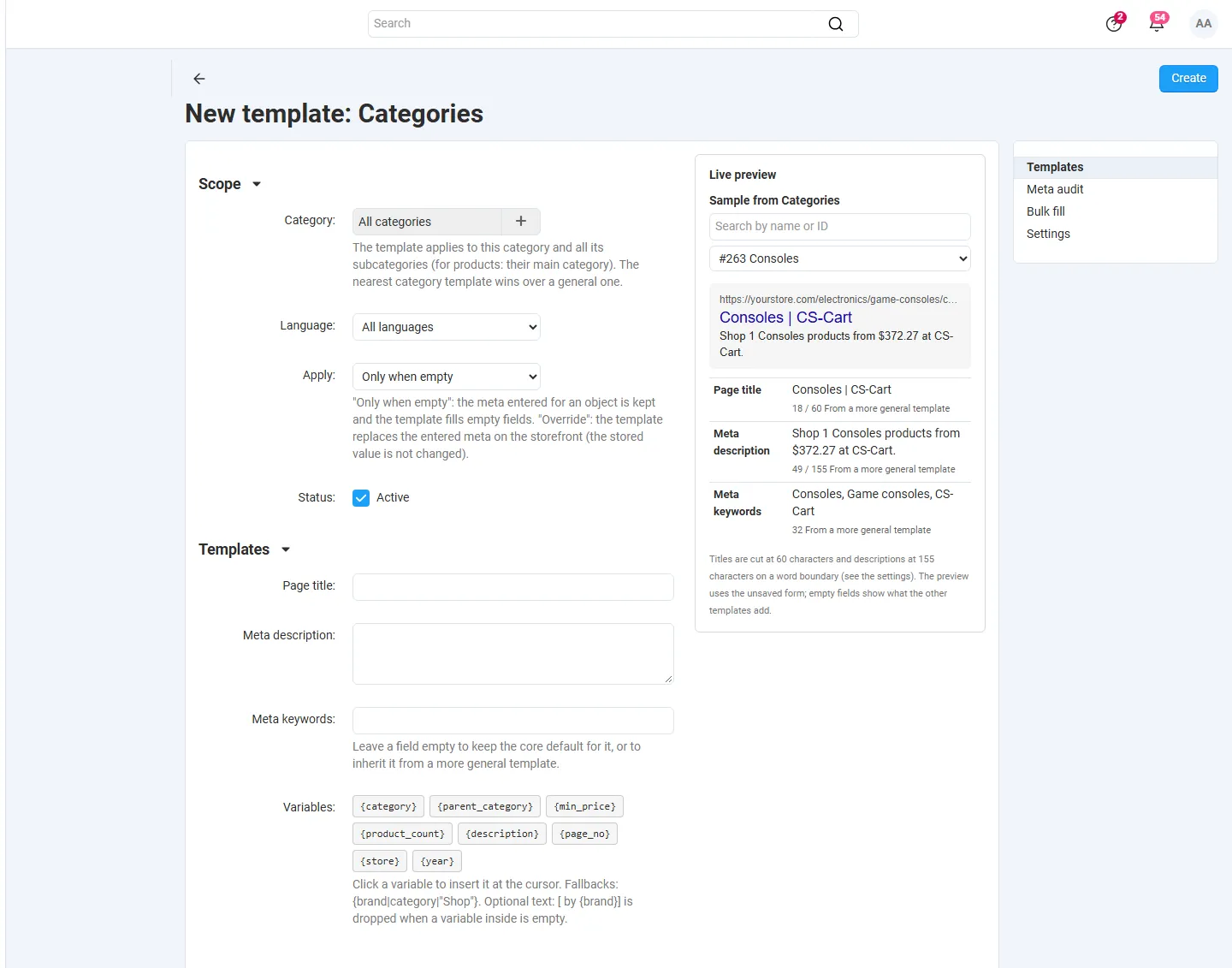Focus the Meta keywords input

pos(513,721)
